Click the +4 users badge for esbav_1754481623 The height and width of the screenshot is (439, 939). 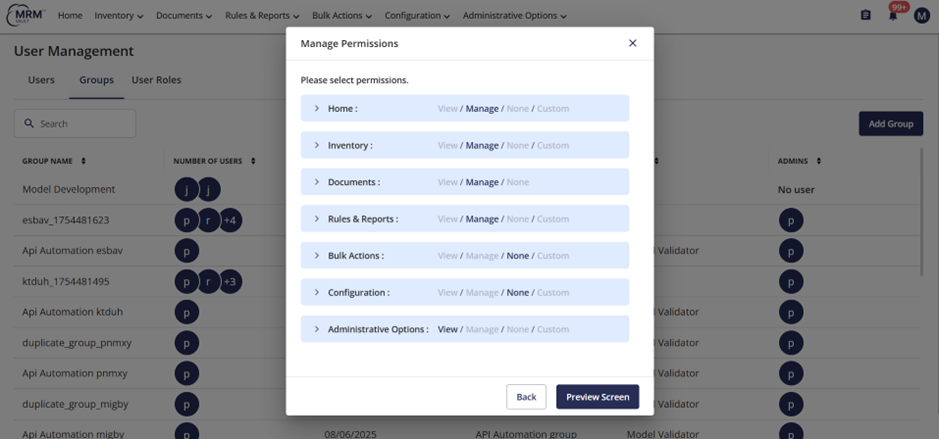point(230,220)
